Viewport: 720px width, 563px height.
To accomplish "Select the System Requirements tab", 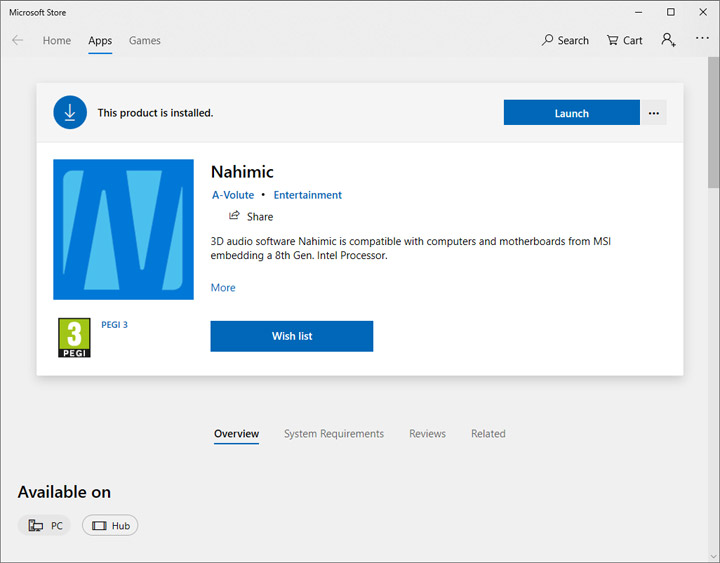I will (x=333, y=434).
